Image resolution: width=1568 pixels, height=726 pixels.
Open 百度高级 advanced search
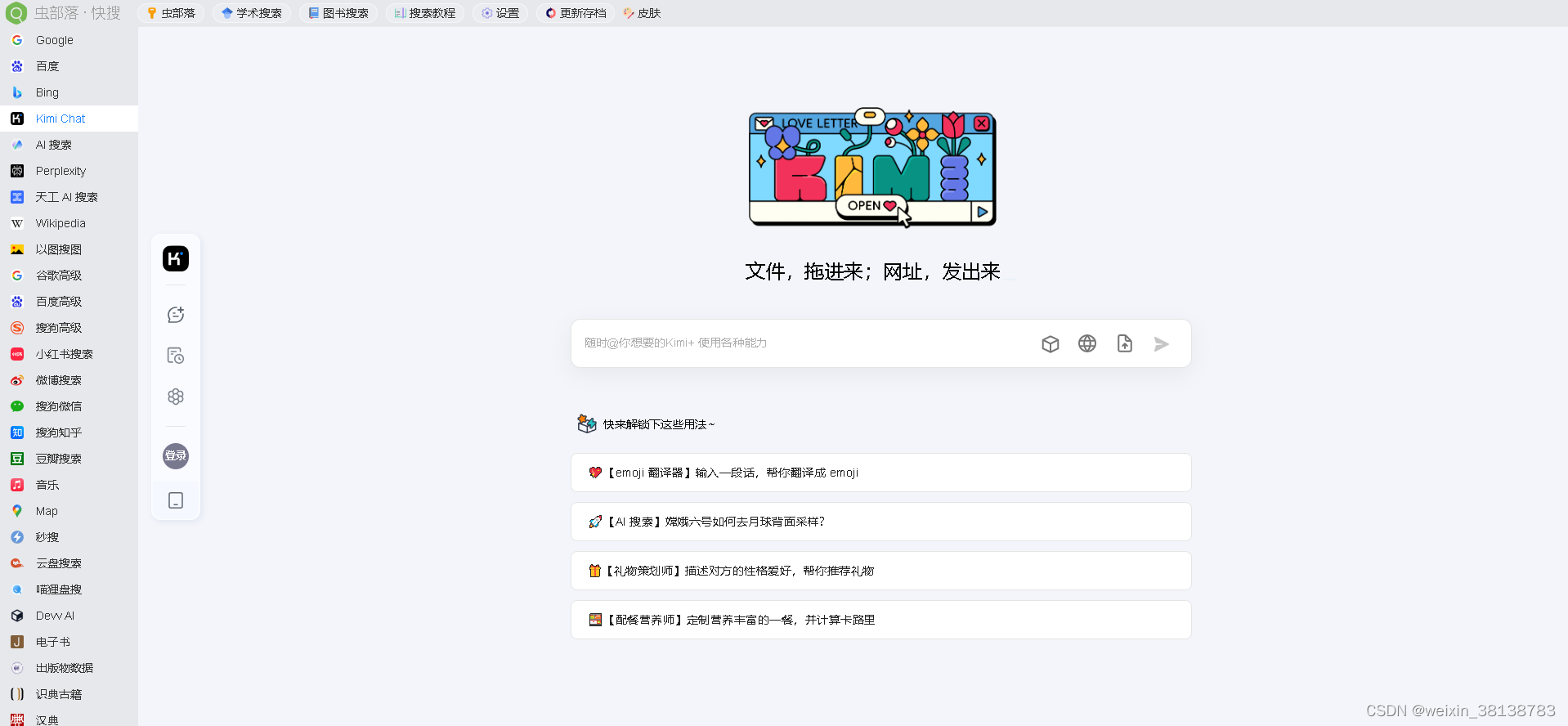pos(69,302)
